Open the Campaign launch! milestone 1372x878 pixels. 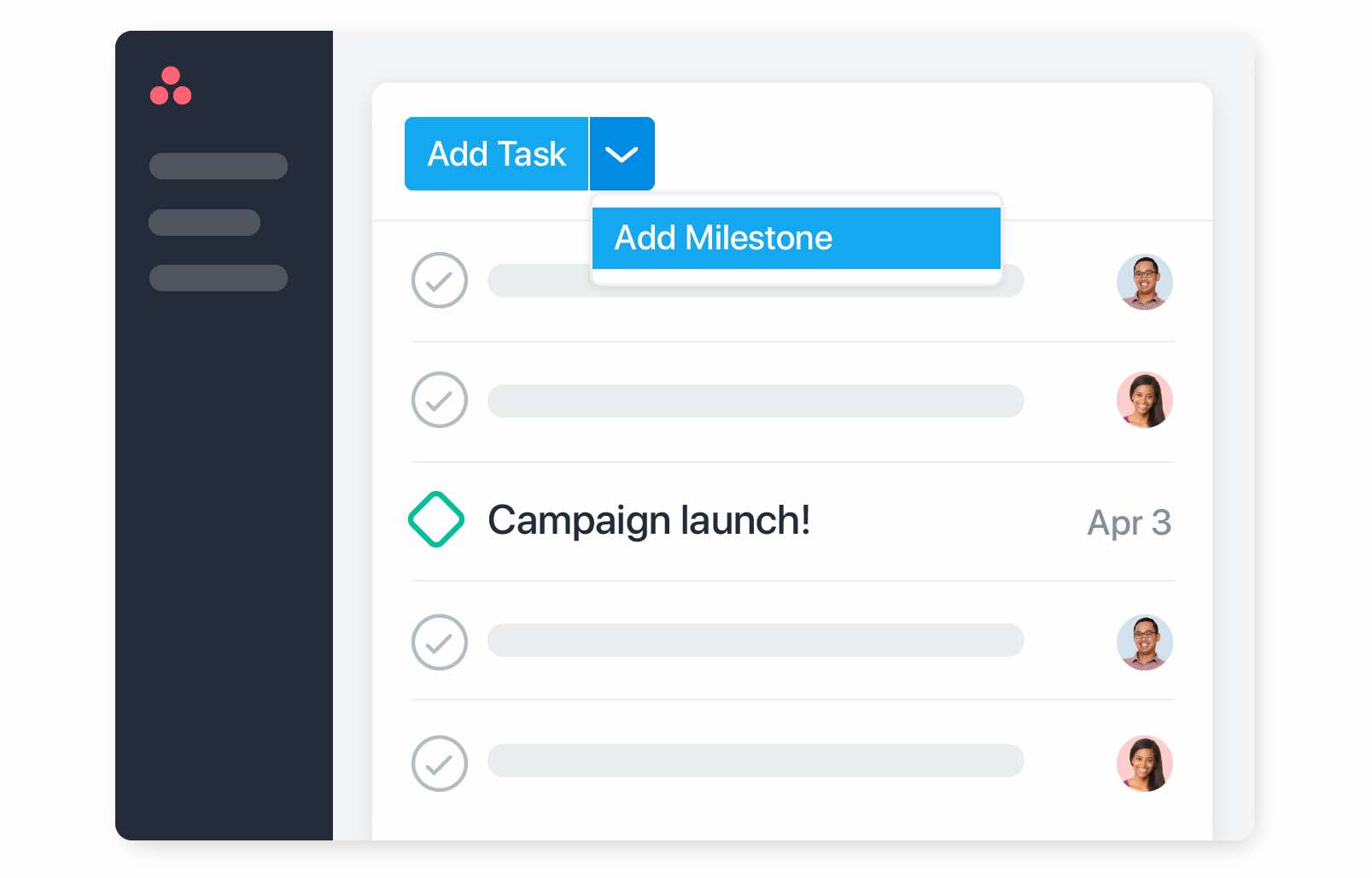coord(649,520)
